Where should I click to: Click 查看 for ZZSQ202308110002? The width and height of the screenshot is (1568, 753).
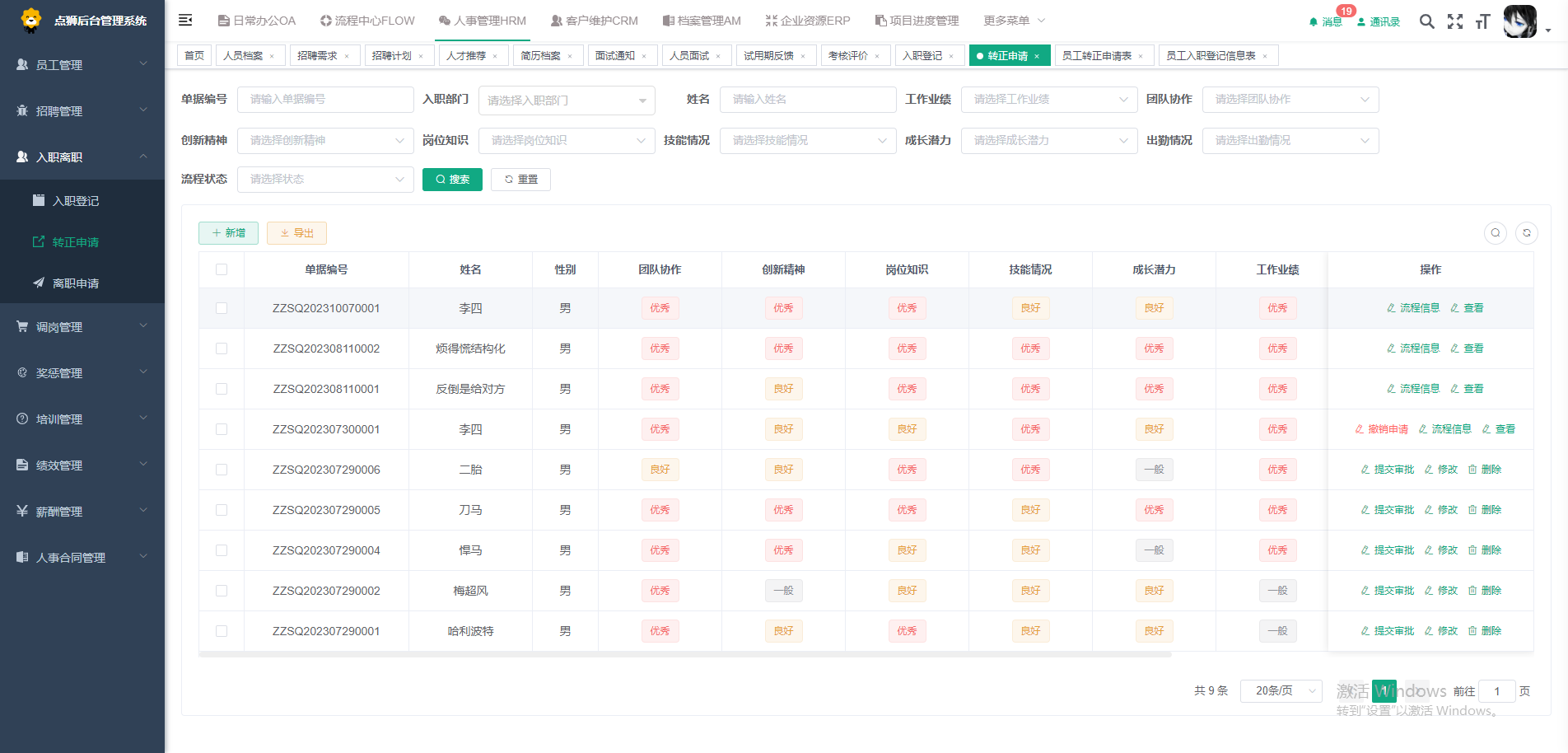[1467, 348]
